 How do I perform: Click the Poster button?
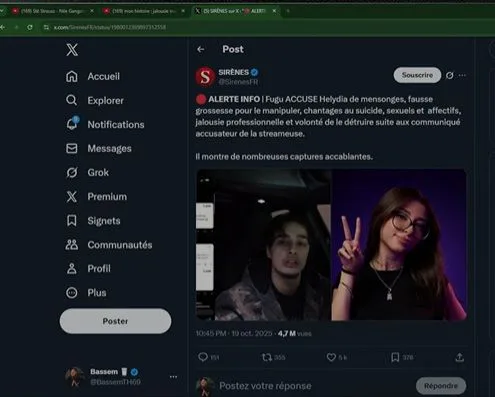tap(115, 321)
